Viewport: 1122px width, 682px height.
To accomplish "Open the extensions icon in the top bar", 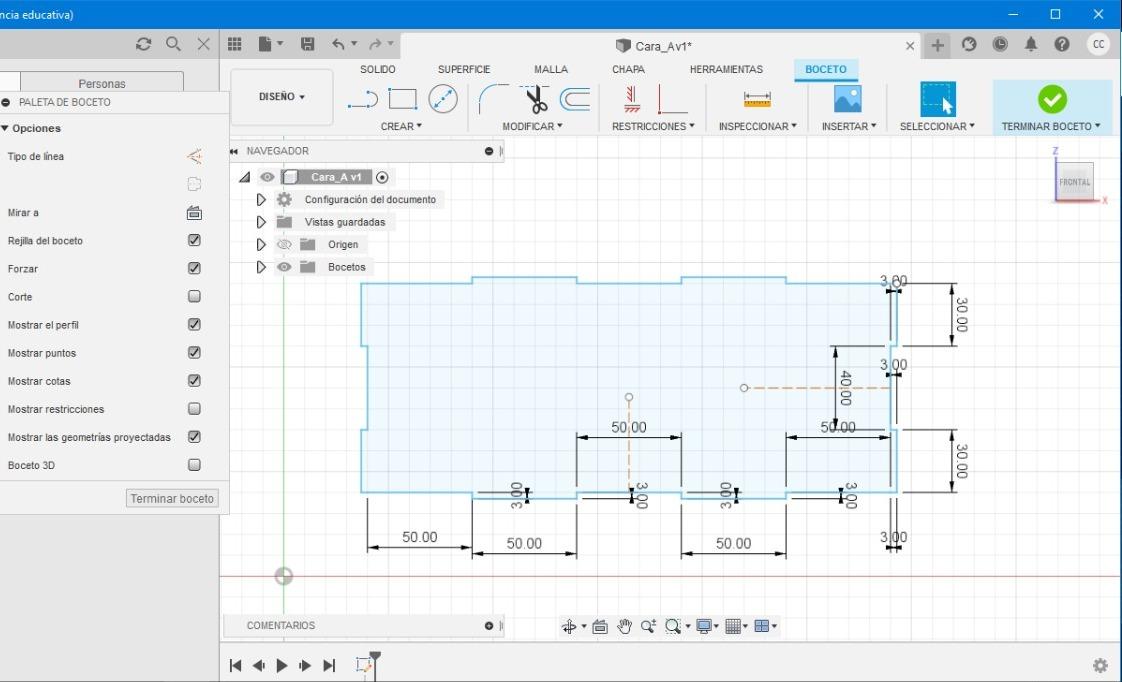I will 969,44.
